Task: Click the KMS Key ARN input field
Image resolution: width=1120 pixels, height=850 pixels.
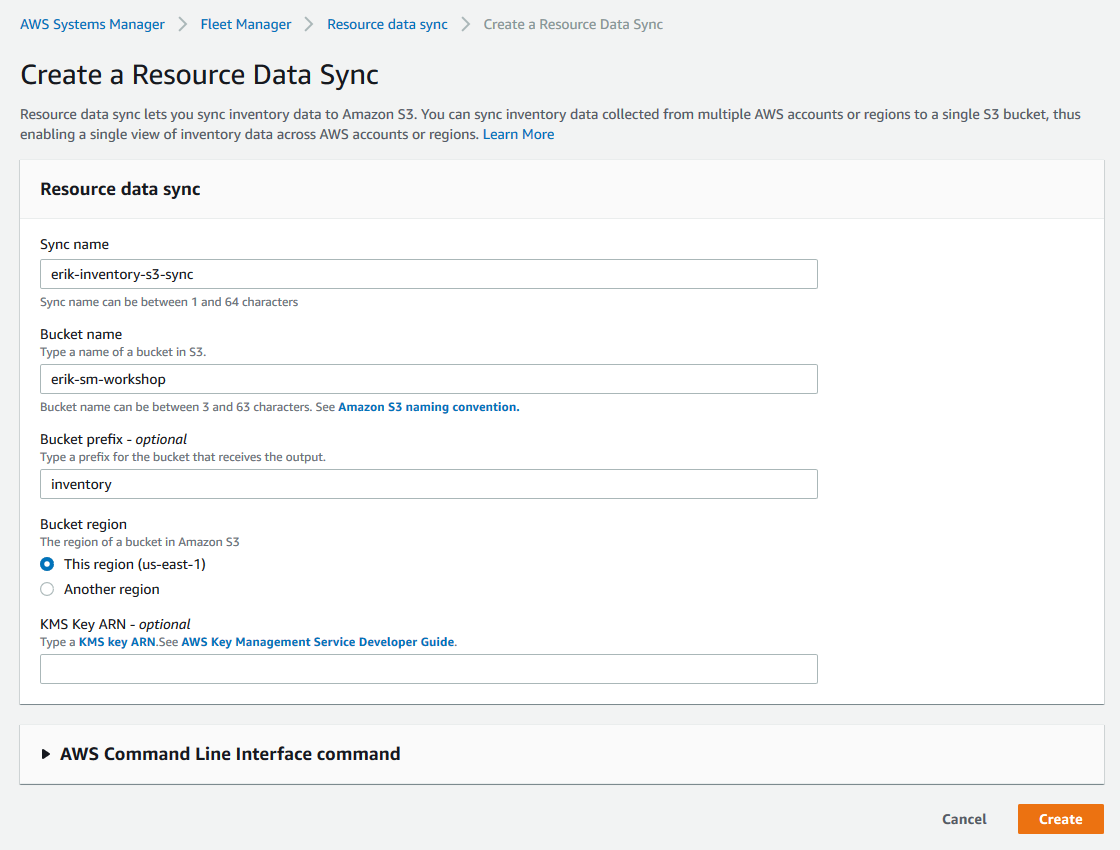Action: (x=429, y=669)
